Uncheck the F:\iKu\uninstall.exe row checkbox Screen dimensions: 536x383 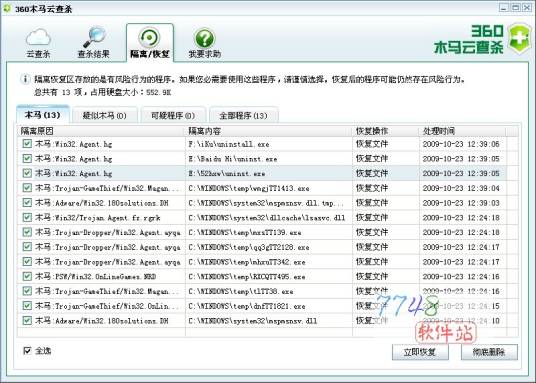[27, 144]
